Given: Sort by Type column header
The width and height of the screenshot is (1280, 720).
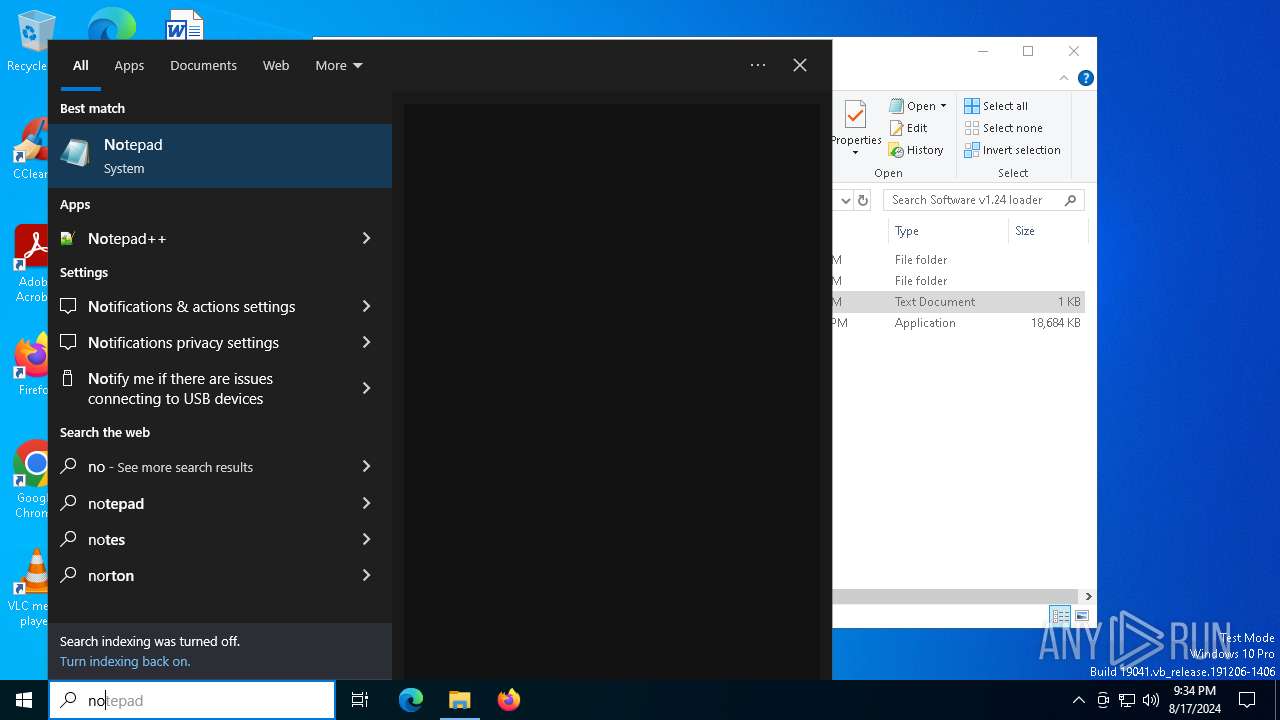Looking at the screenshot, I should click(x=947, y=231).
